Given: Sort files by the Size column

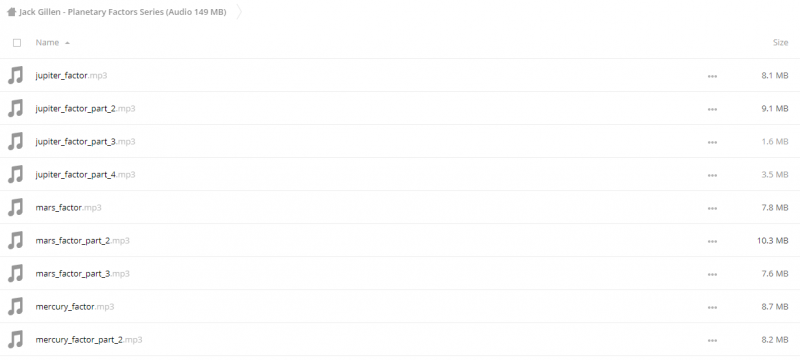Looking at the screenshot, I should click(x=780, y=43).
